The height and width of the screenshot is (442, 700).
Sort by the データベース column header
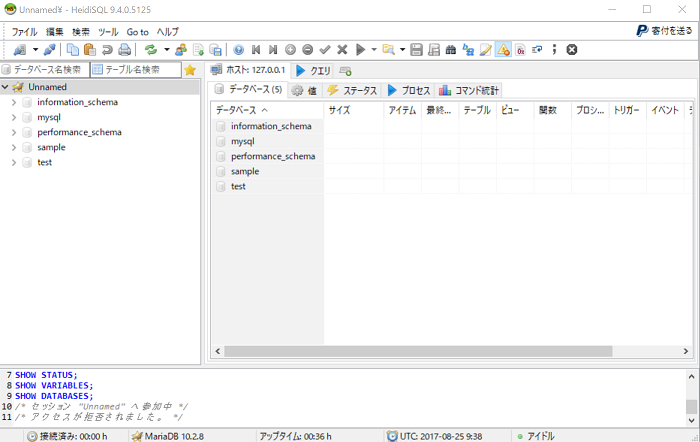pos(267,110)
